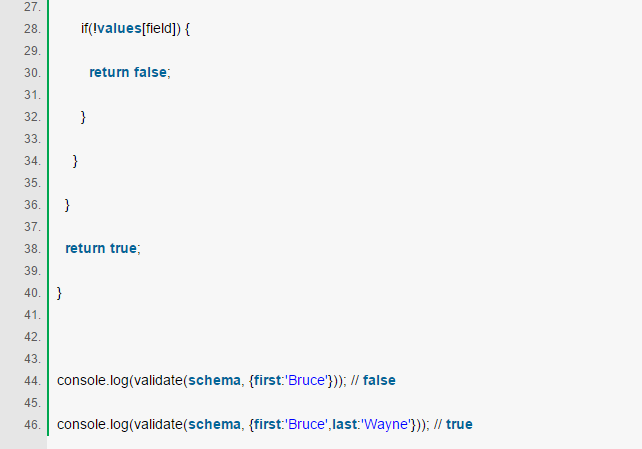
Task: Click 'last' key on line 46
Action: coord(344,424)
